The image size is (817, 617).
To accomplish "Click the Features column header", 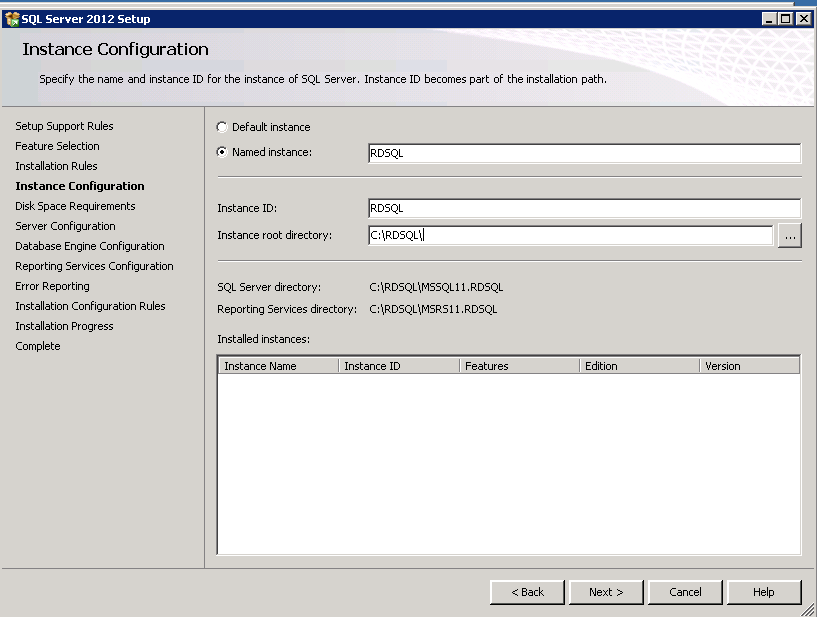I will tap(519, 366).
